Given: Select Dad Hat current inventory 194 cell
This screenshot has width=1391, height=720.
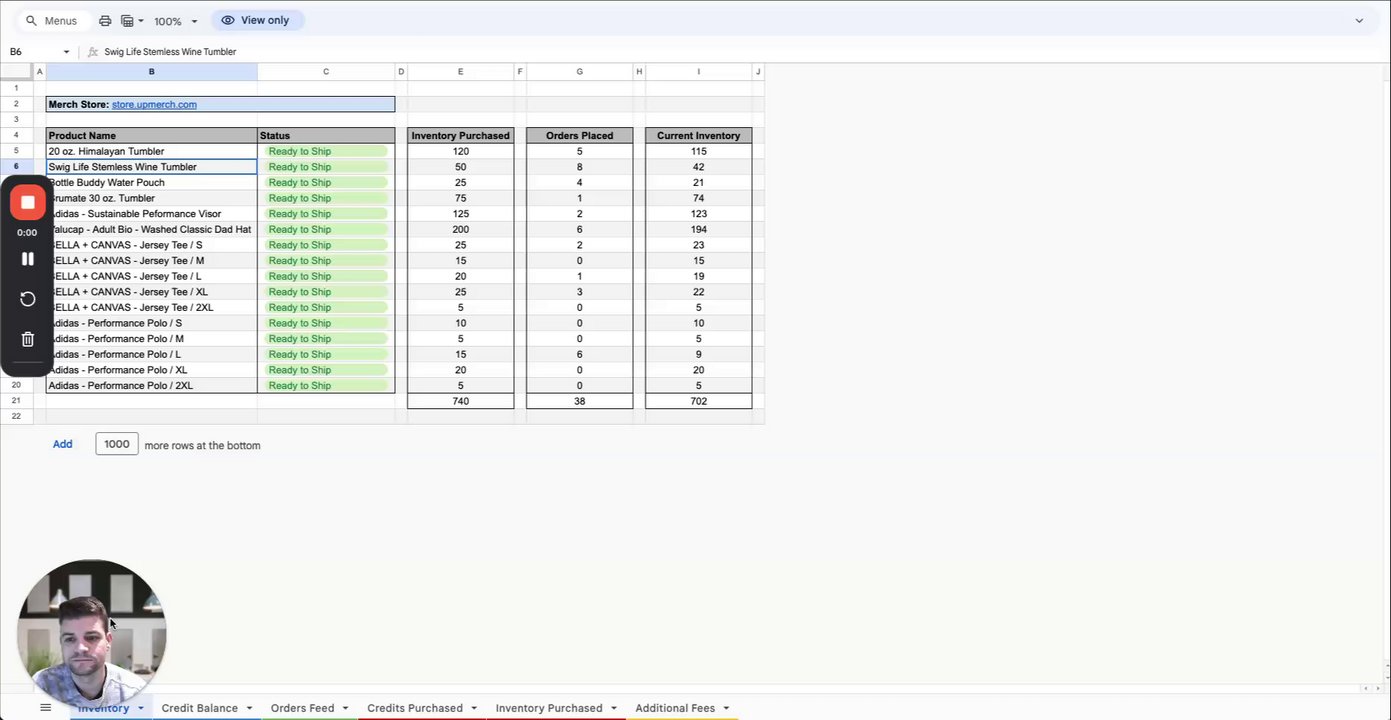Looking at the screenshot, I should tap(698, 230).
